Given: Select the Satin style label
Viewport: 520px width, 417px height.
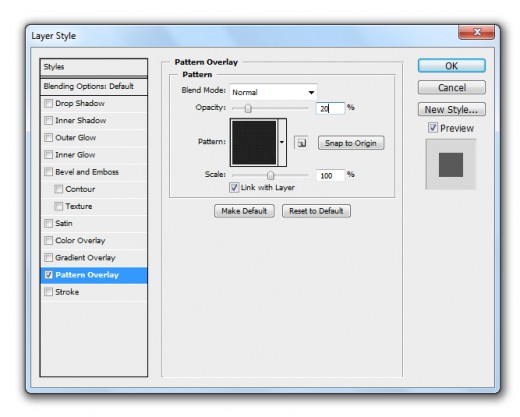Looking at the screenshot, I should coord(64,223).
